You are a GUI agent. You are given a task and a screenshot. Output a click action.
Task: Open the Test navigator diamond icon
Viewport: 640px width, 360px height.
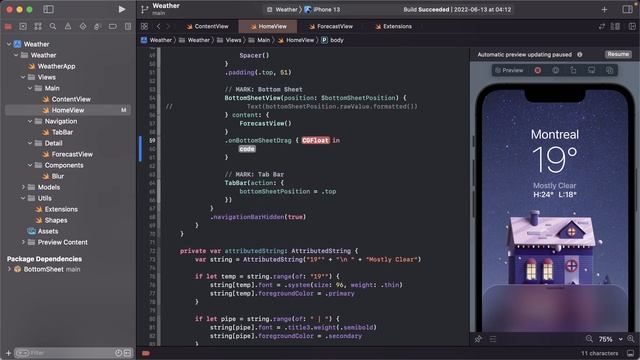click(83, 27)
